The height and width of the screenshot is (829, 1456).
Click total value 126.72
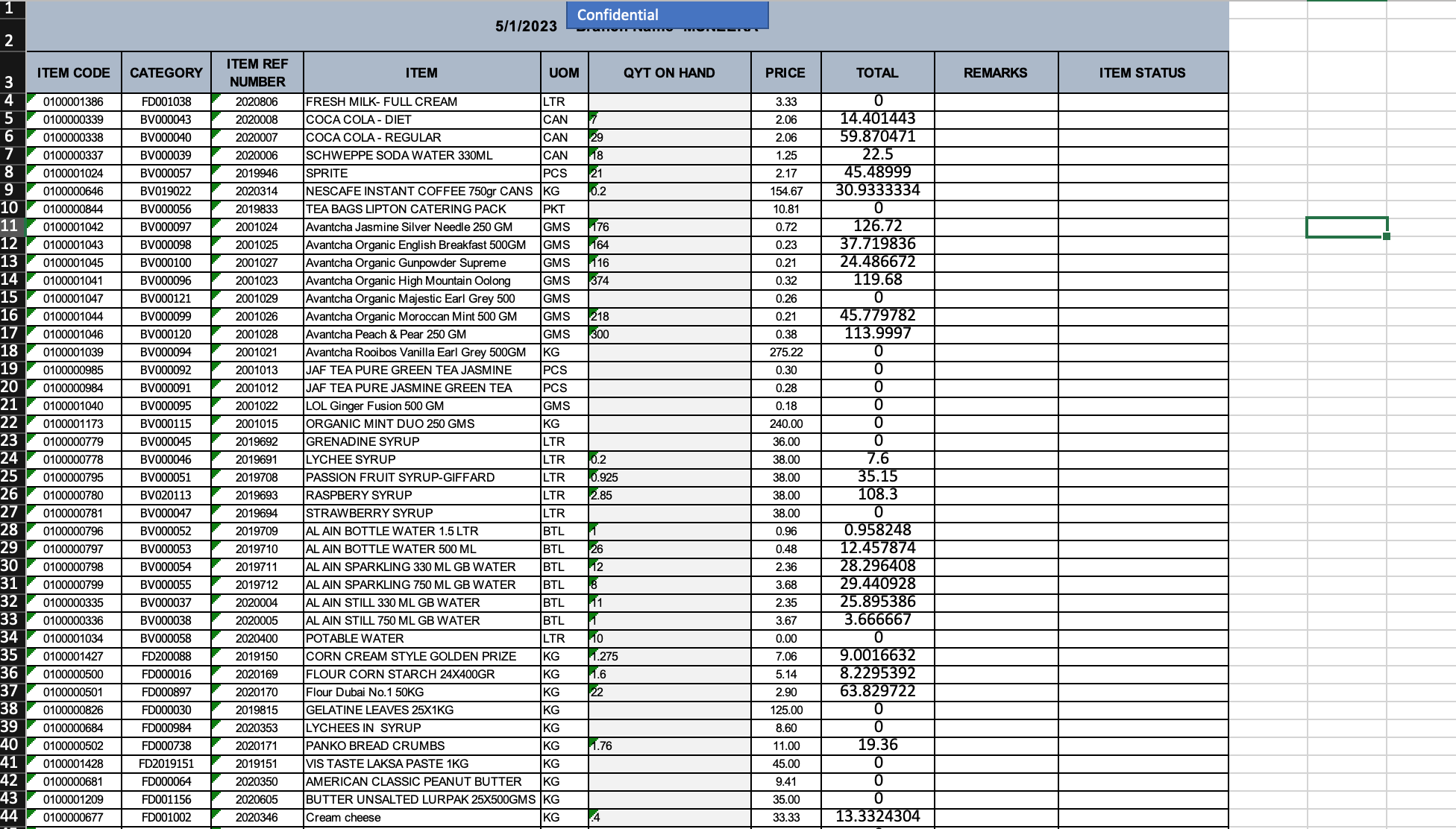(x=877, y=227)
